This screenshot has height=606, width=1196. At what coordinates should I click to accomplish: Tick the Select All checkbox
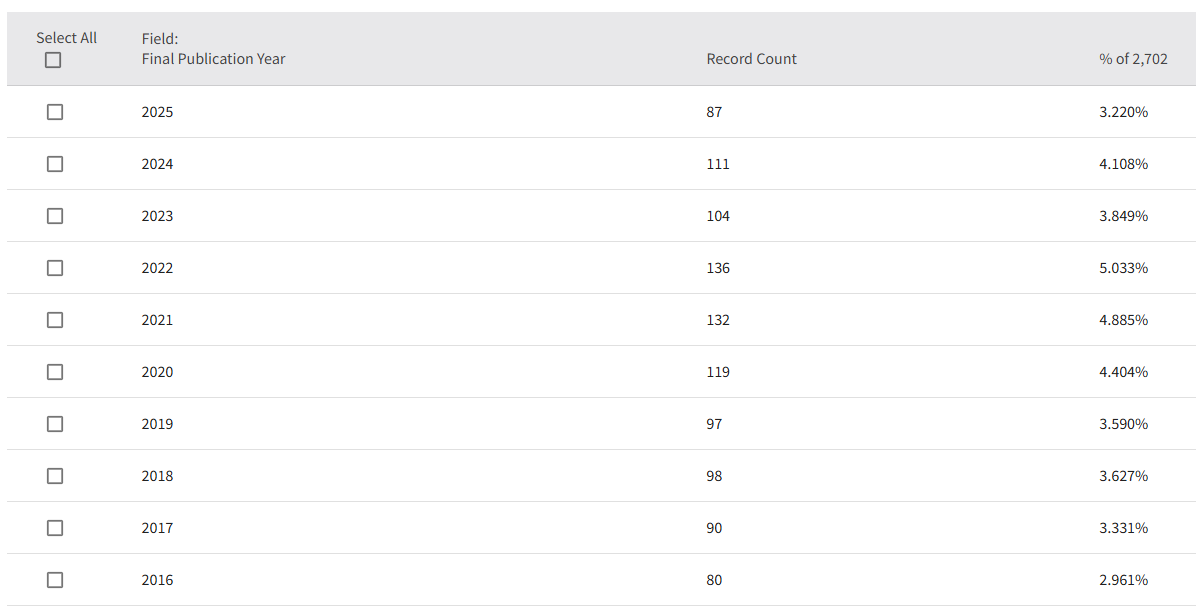(53, 60)
